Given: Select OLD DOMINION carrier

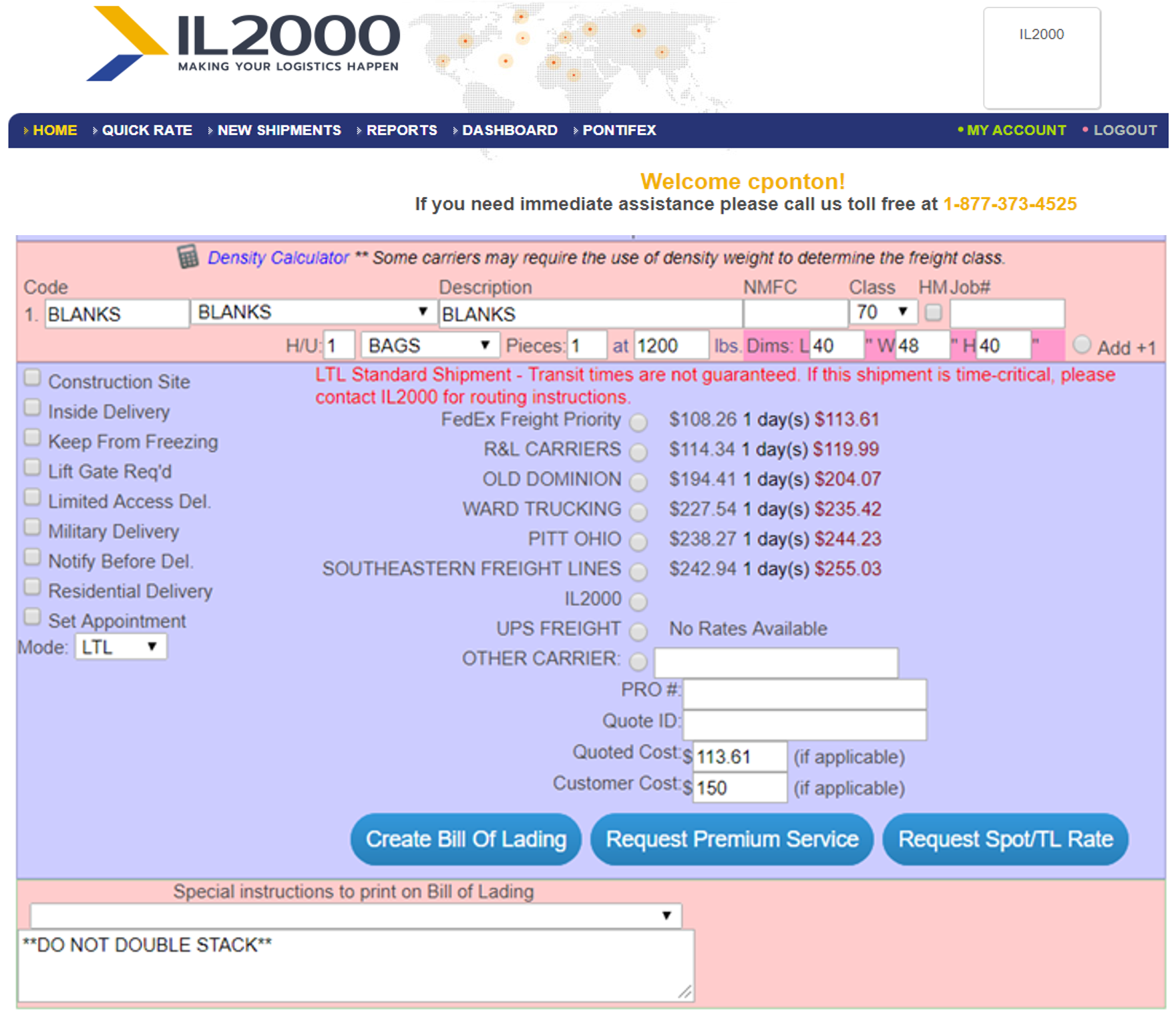Looking at the screenshot, I should 638,482.
